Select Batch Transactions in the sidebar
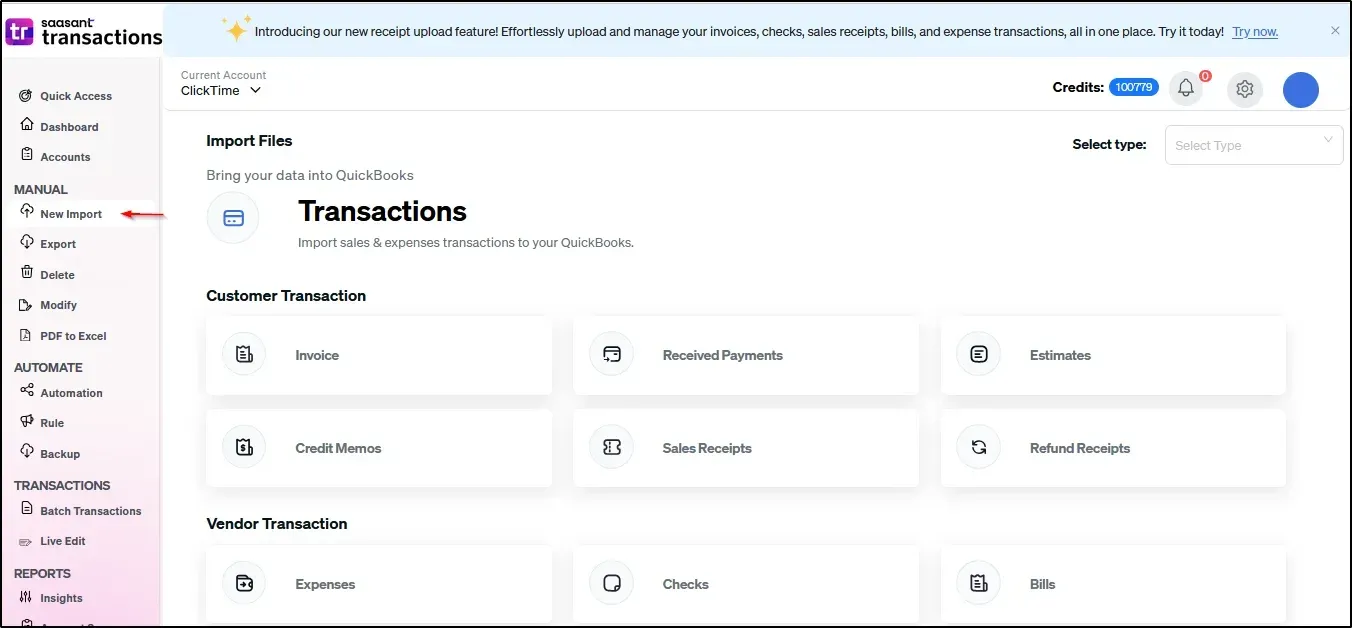The image size is (1352, 628). pos(90,511)
